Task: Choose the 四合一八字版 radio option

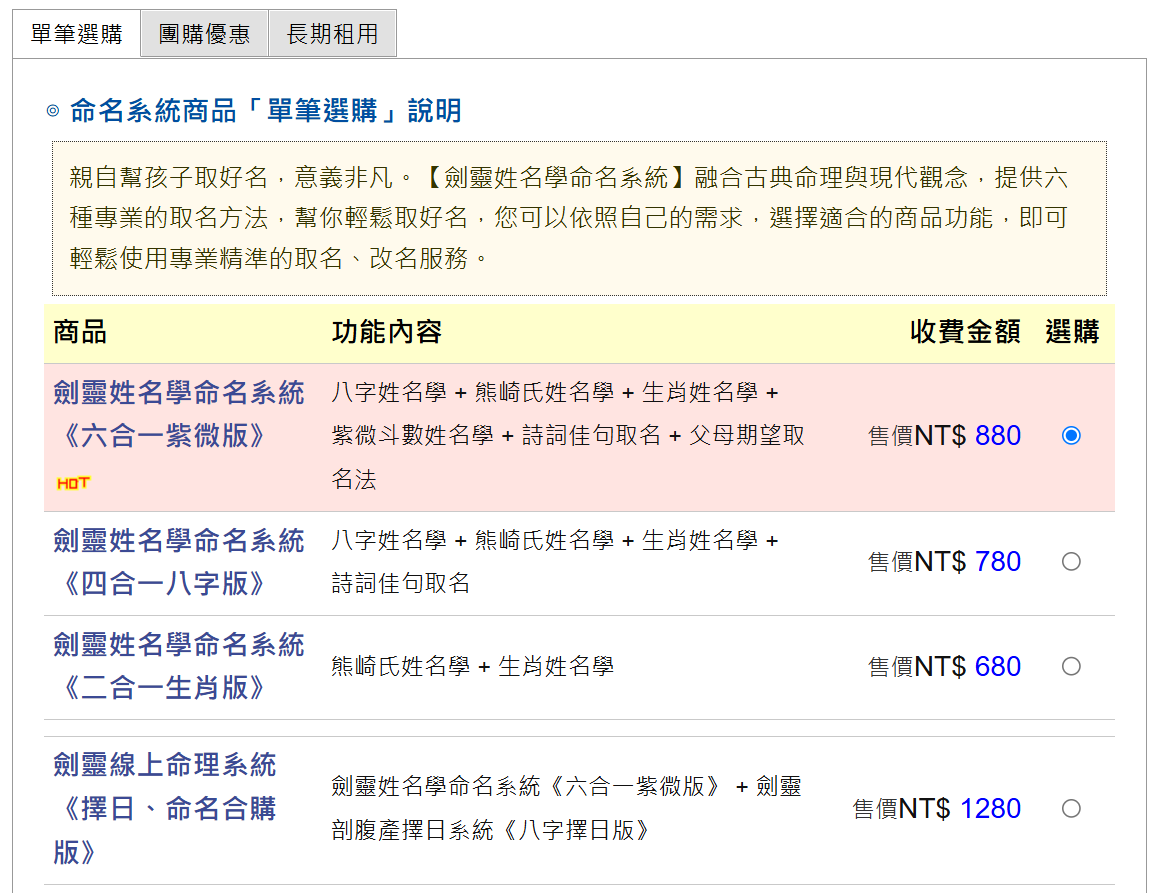Action: pyautogui.click(x=1071, y=562)
